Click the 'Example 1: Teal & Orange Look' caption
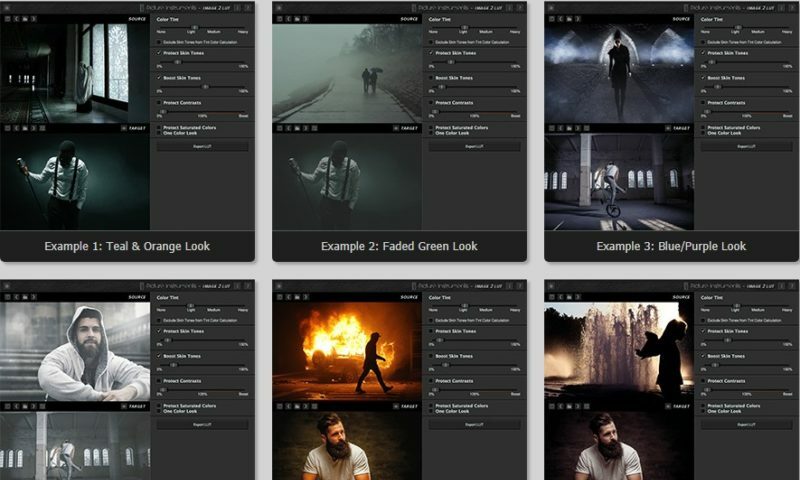800x480 pixels. pyautogui.click(x=127, y=246)
